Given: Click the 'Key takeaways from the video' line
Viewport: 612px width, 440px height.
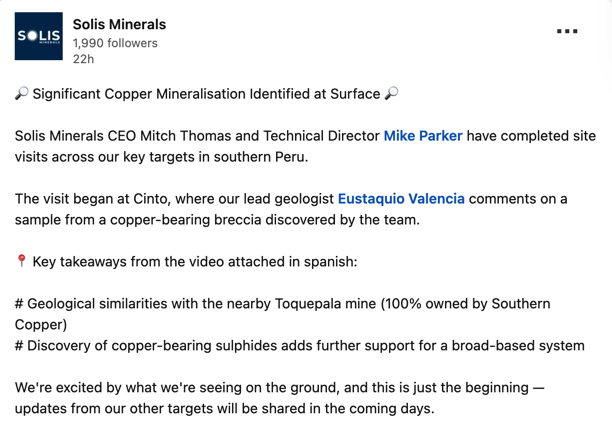Looking at the screenshot, I should pos(195,262).
